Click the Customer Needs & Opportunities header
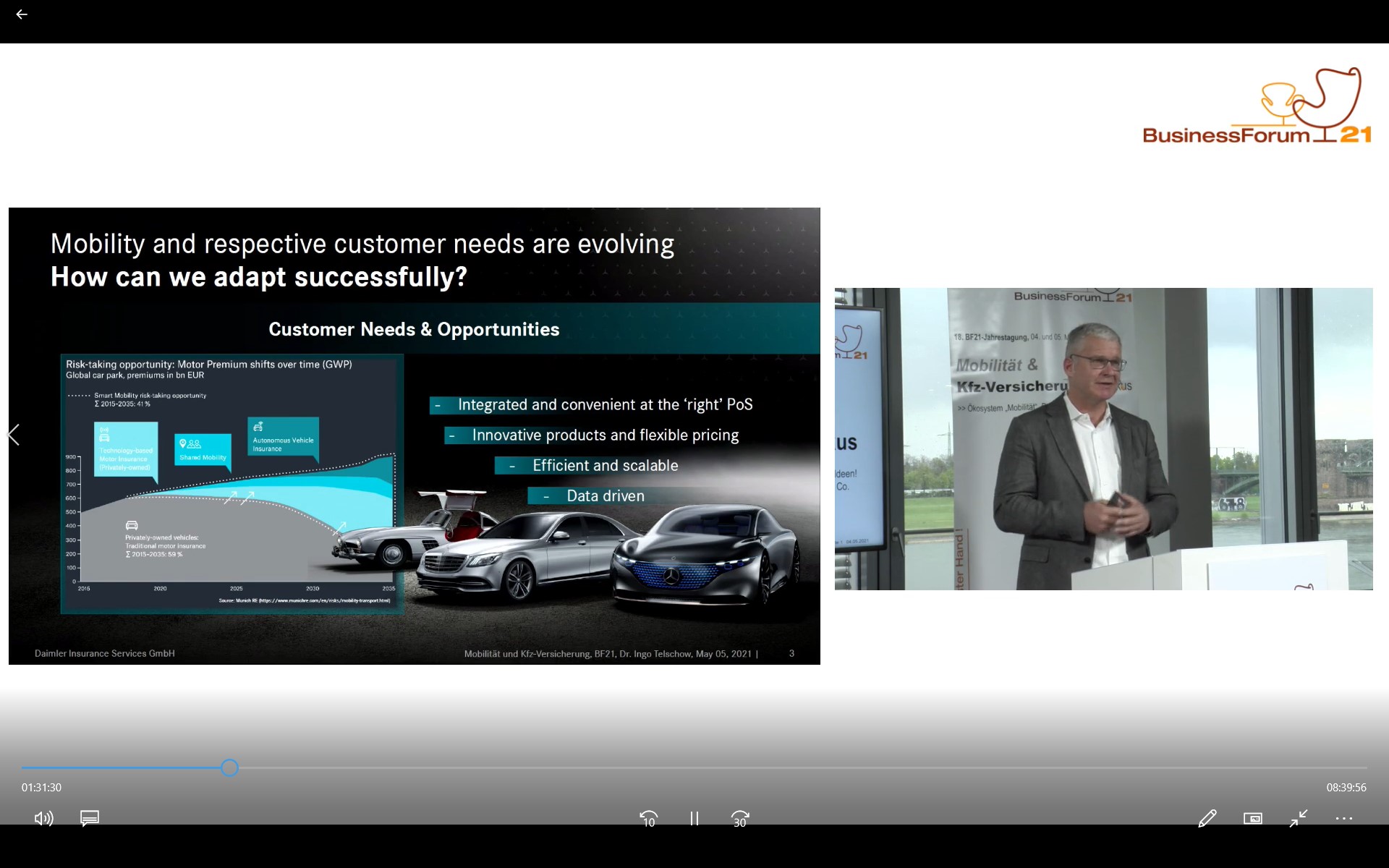Screen dimensions: 1389x868 [414, 329]
